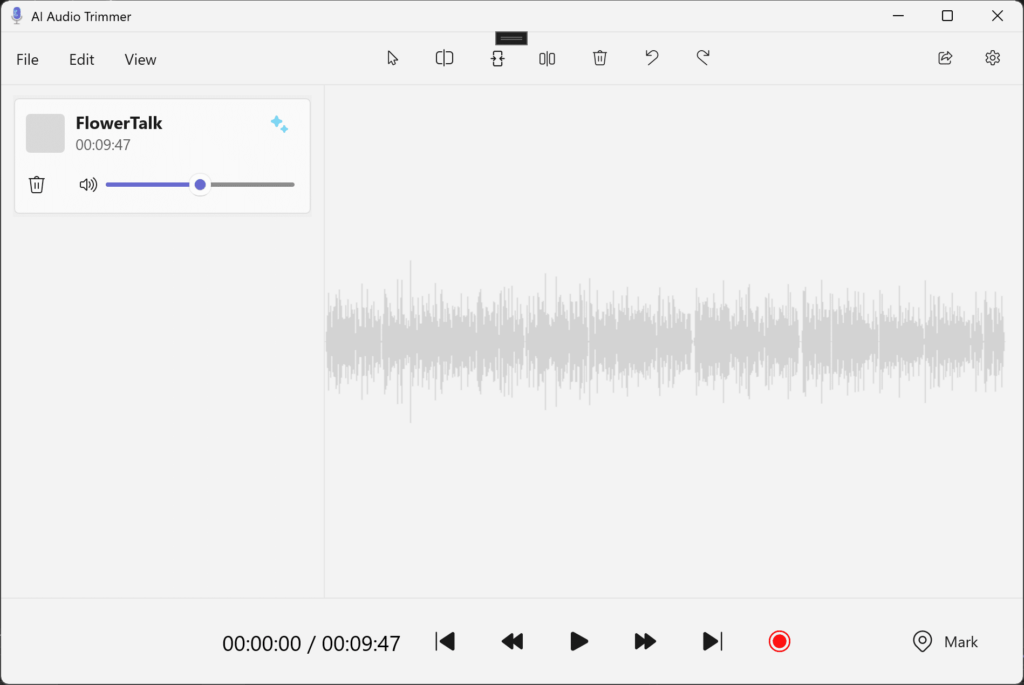Screen dimensions: 1024x685
Task: Open the File menu
Action: (28, 60)
